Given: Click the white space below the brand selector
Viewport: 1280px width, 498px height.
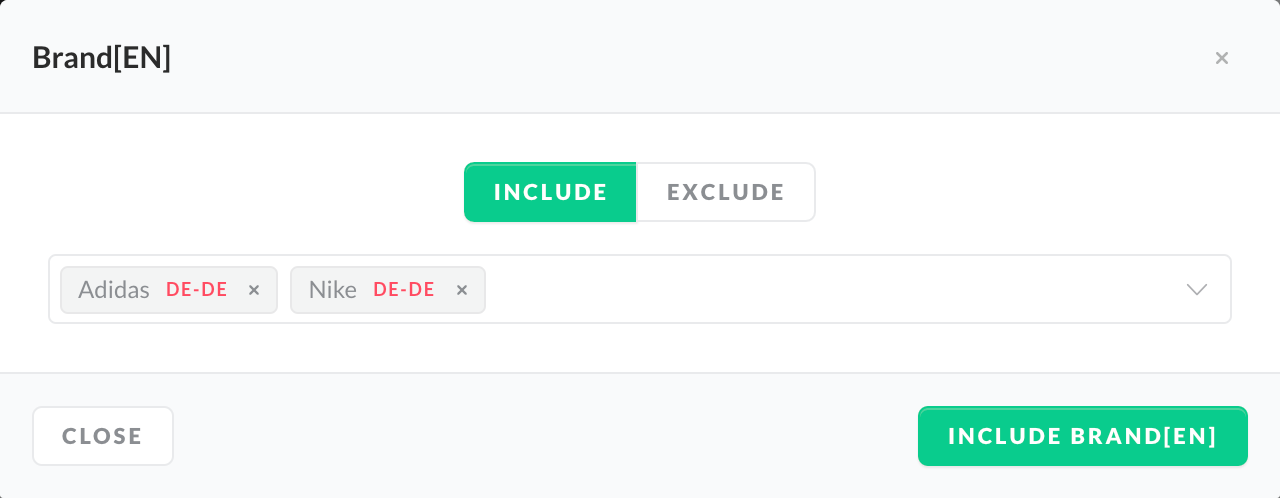Looking at the screenshot, I should (x=640, y=348).
